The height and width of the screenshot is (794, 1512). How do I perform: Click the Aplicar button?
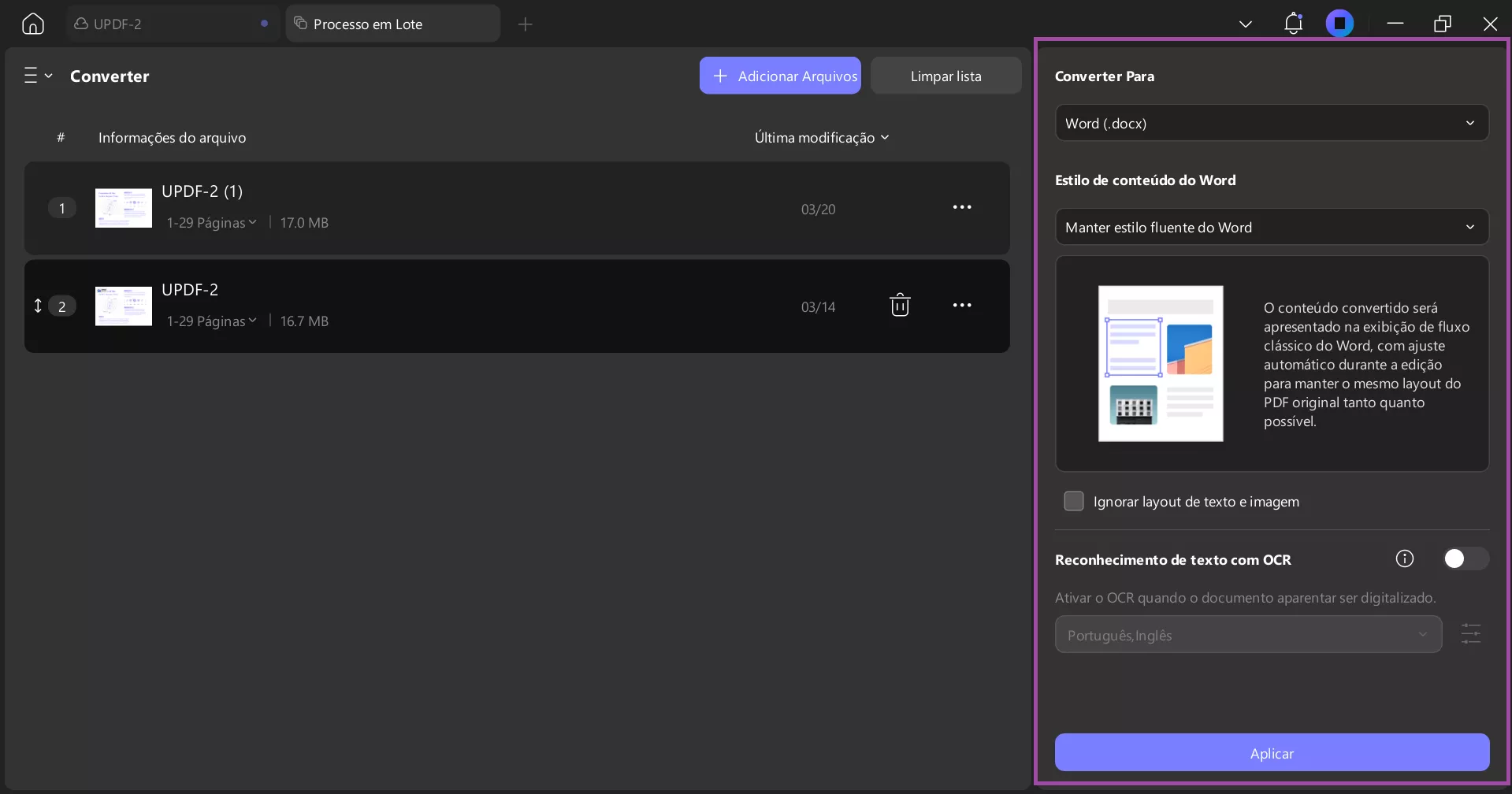pos(1272,753)
